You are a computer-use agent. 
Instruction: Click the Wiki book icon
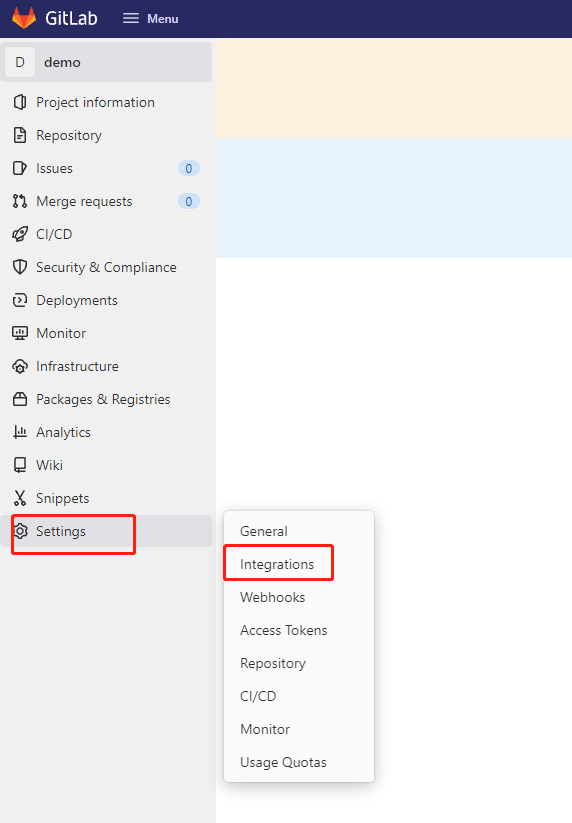20,465
